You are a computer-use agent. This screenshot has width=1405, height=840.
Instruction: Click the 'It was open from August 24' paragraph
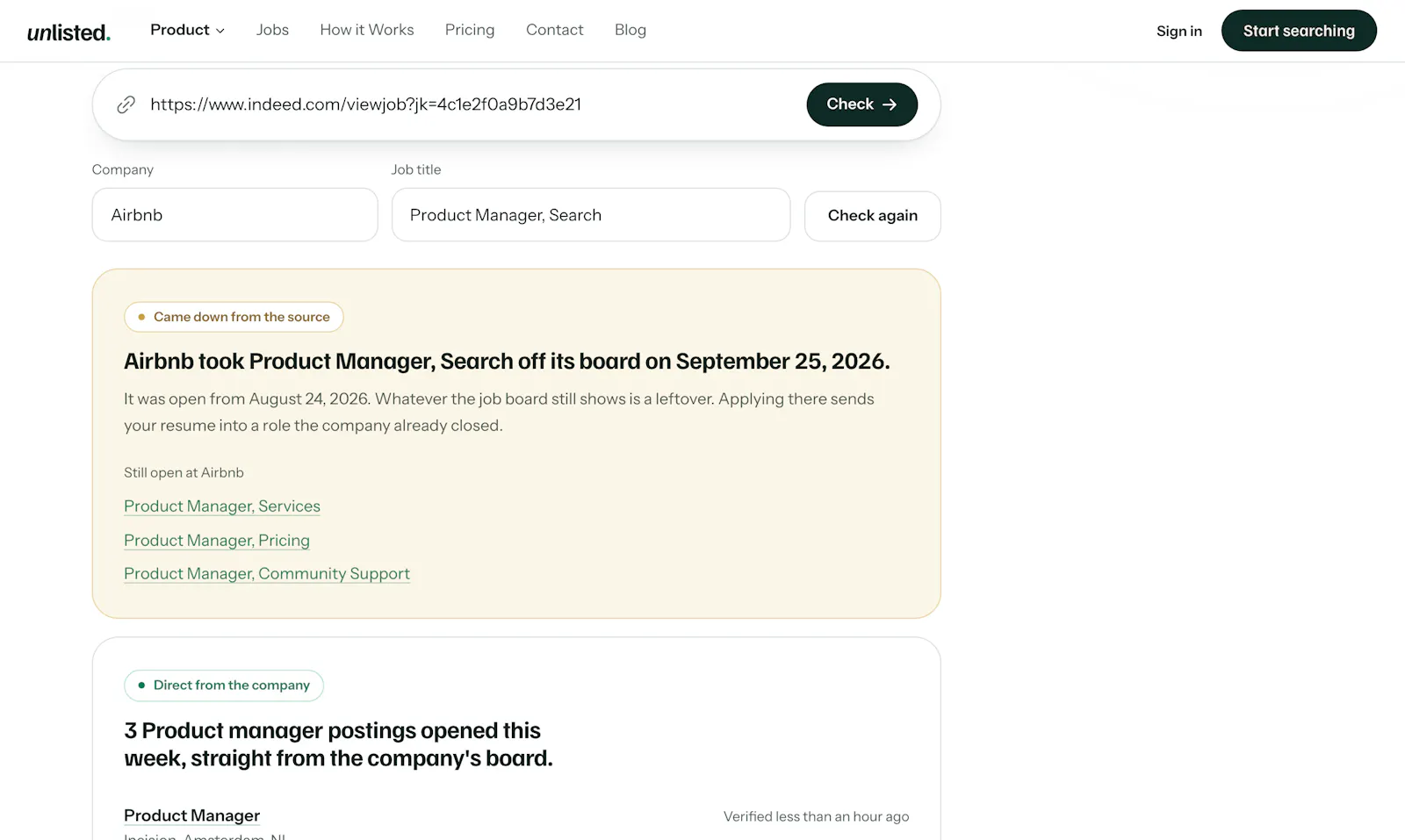[499, 412]
